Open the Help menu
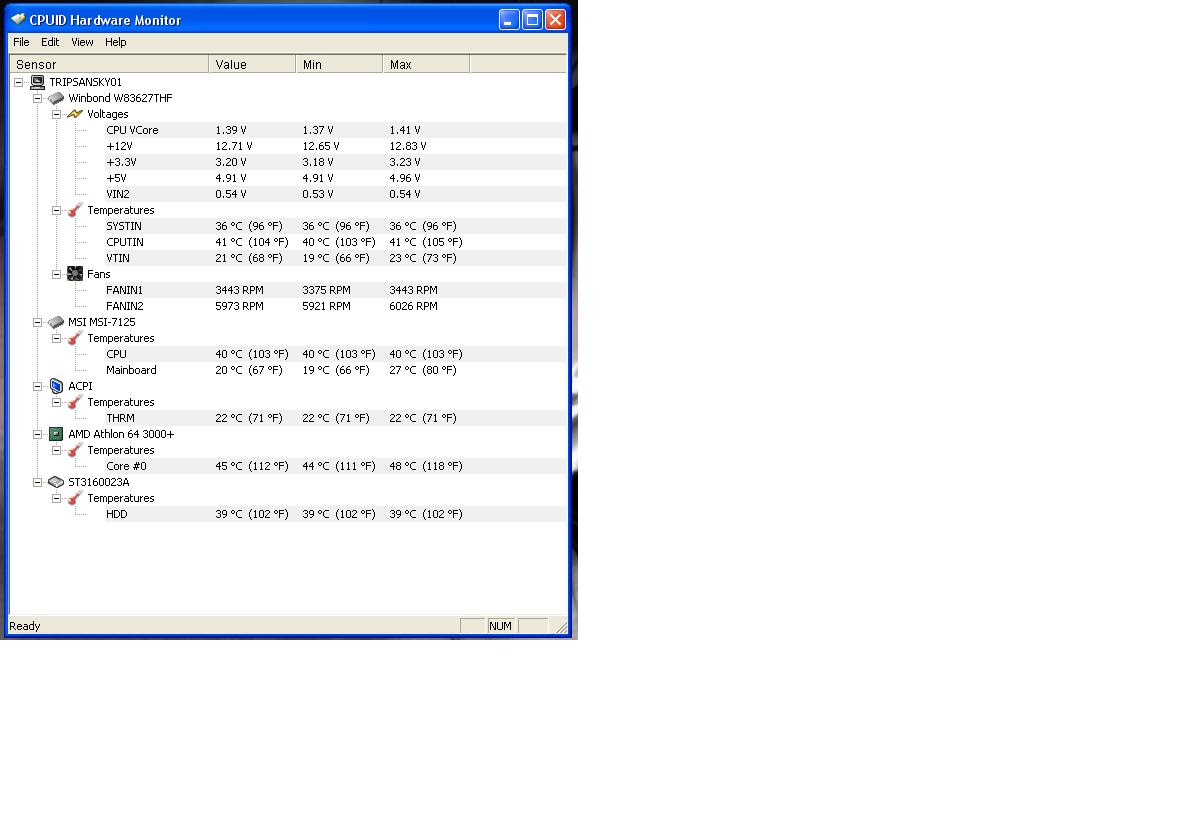The image size is (1189, 833). click(x=115, y=42)
